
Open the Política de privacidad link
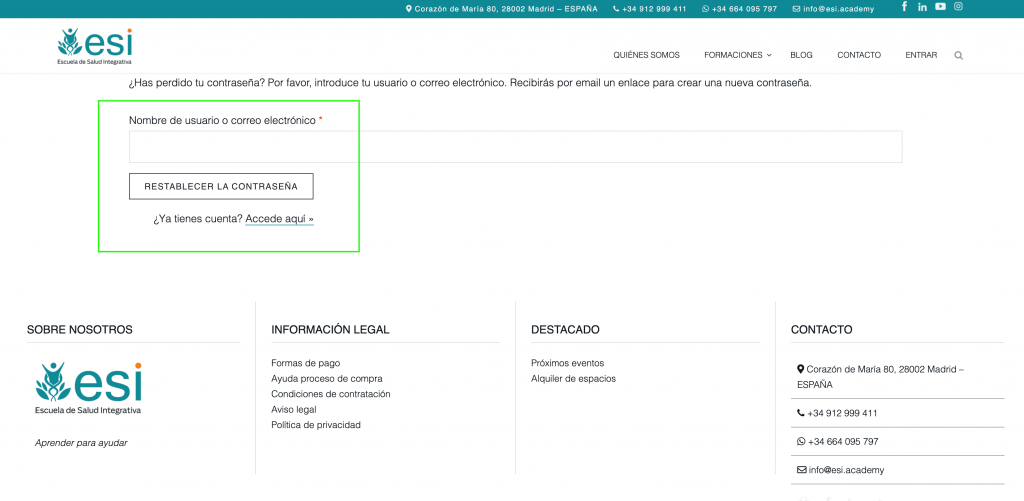315,425
